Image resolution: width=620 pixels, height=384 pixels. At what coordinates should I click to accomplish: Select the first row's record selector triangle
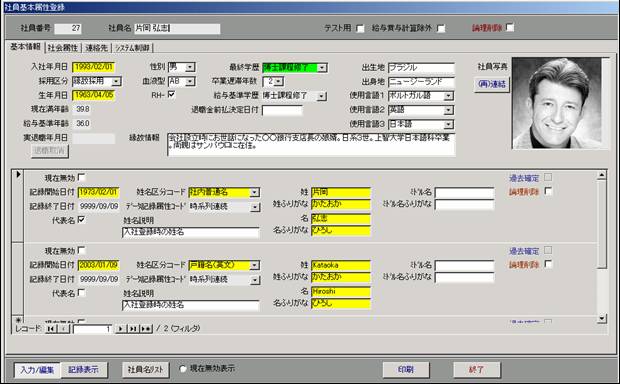(18, 174)
